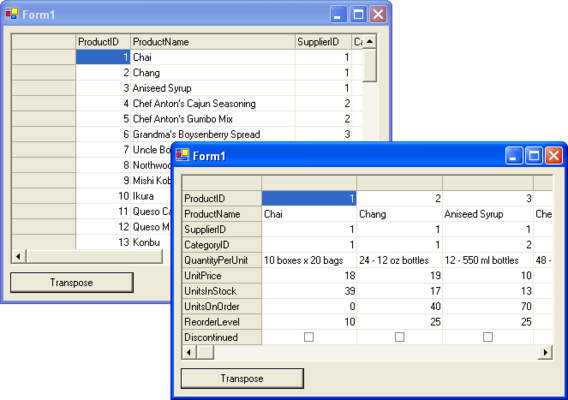The height and width of the screenshot is (400, 568).
Task: Click the SupplierID column header
Action: click(323, 42)
